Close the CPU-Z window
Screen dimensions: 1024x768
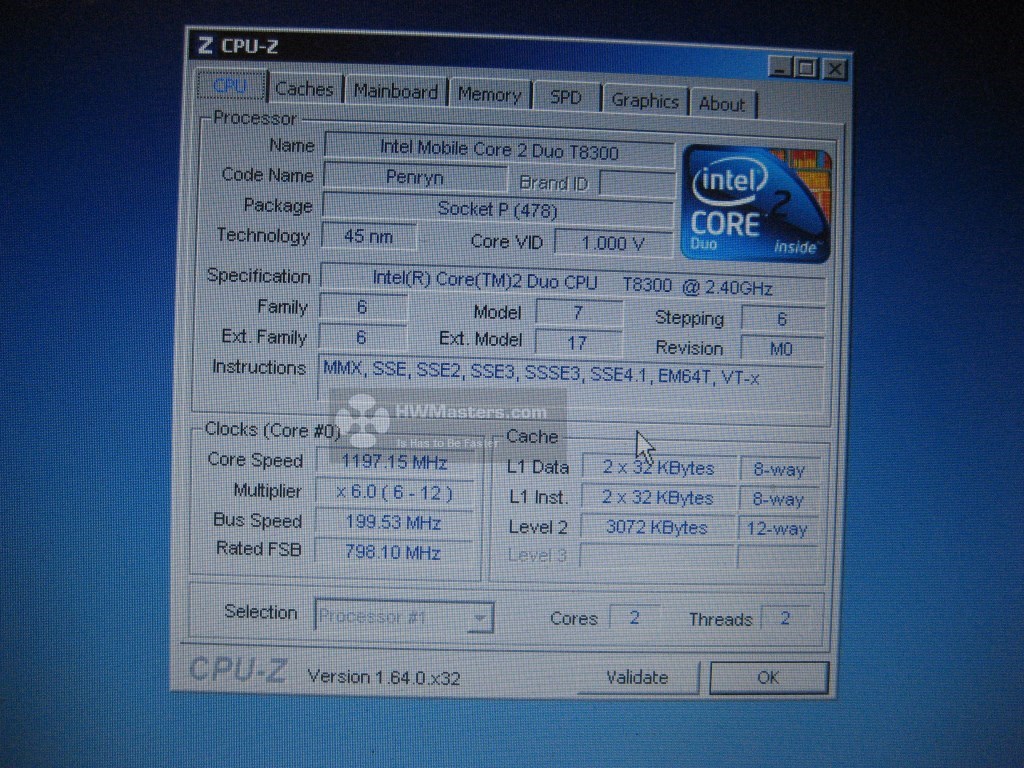click(x=835, y=69)
